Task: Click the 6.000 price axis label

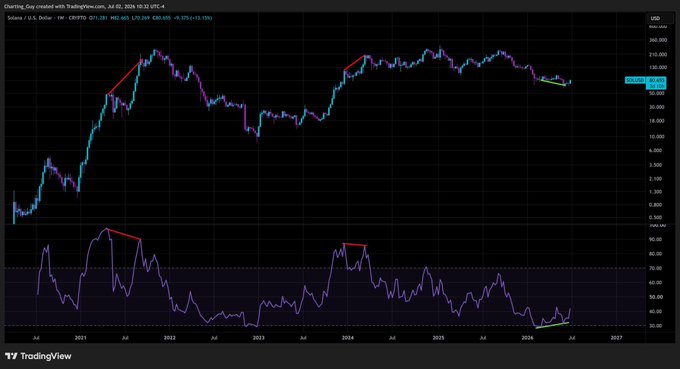Action: (x=656, y=150)
